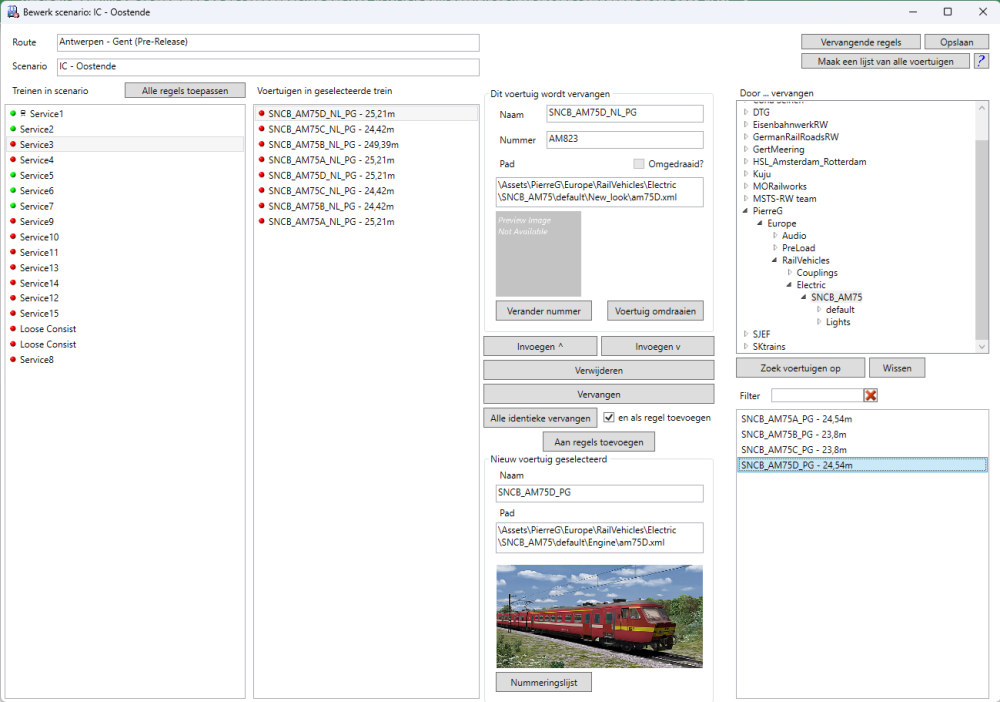Clear the filter with the red X icon
1000x702 pixels.
click(871, 396)
